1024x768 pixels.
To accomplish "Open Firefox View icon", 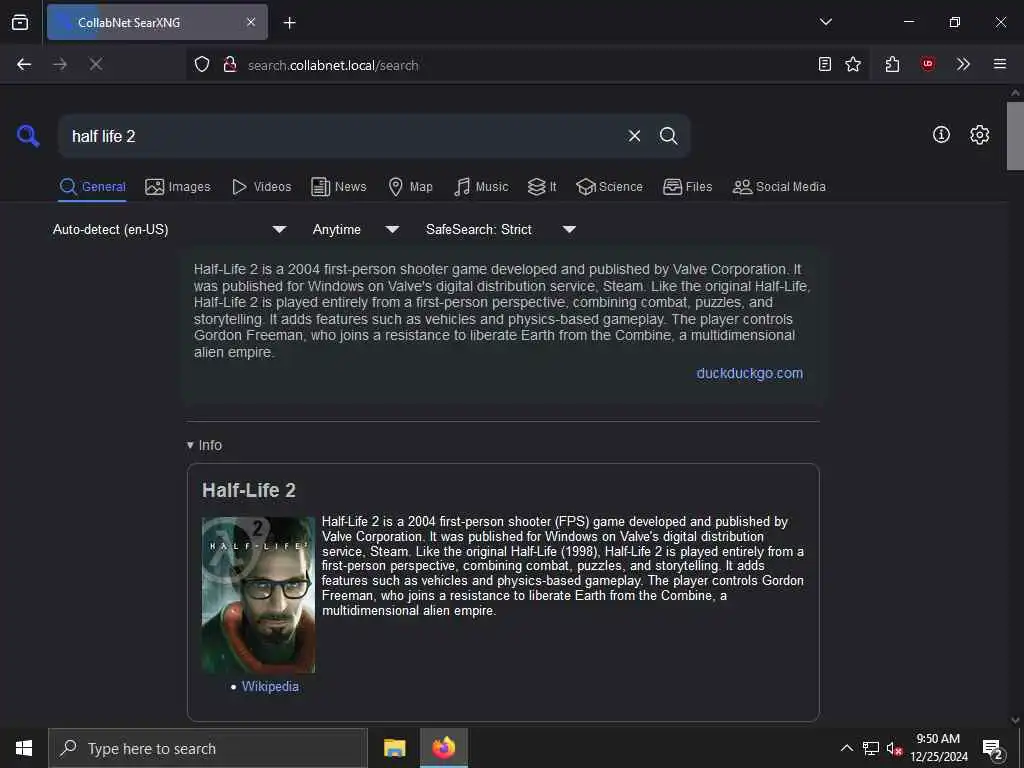I will click(20, 22).
